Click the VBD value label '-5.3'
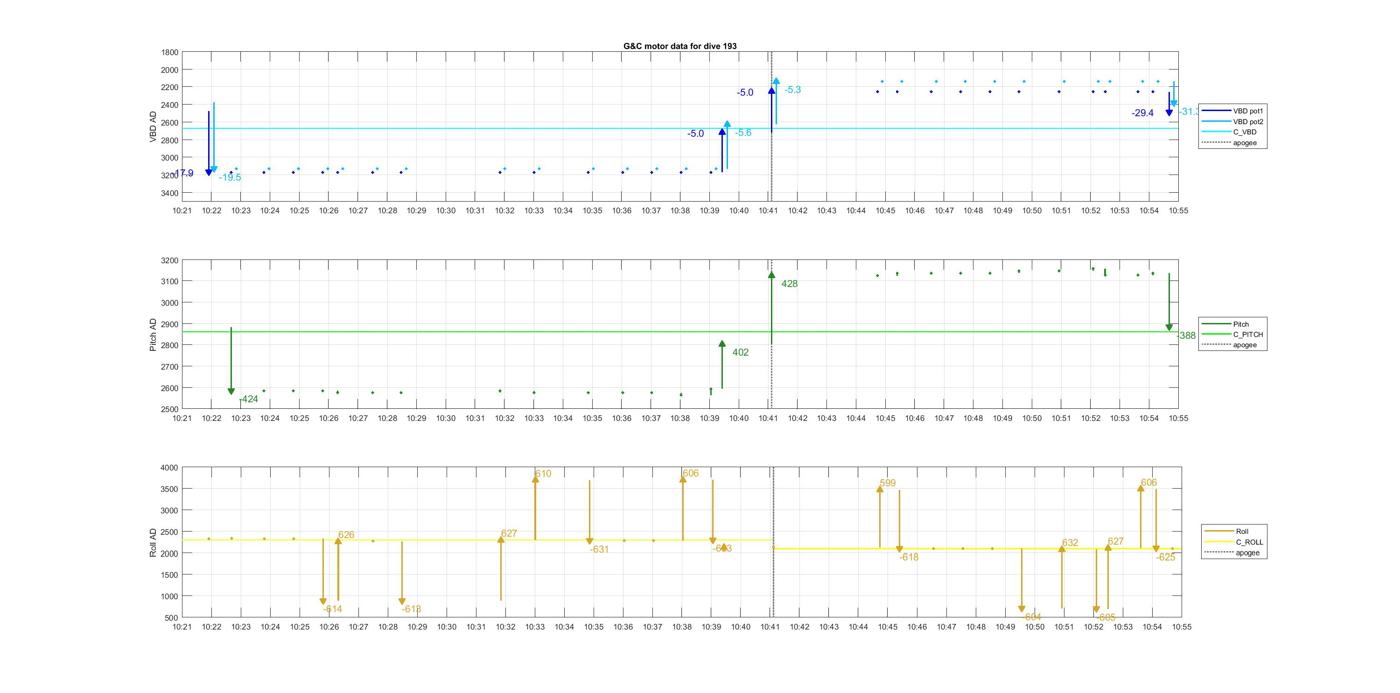This screenshot has width=1400, height=693. tap(792, 90)
